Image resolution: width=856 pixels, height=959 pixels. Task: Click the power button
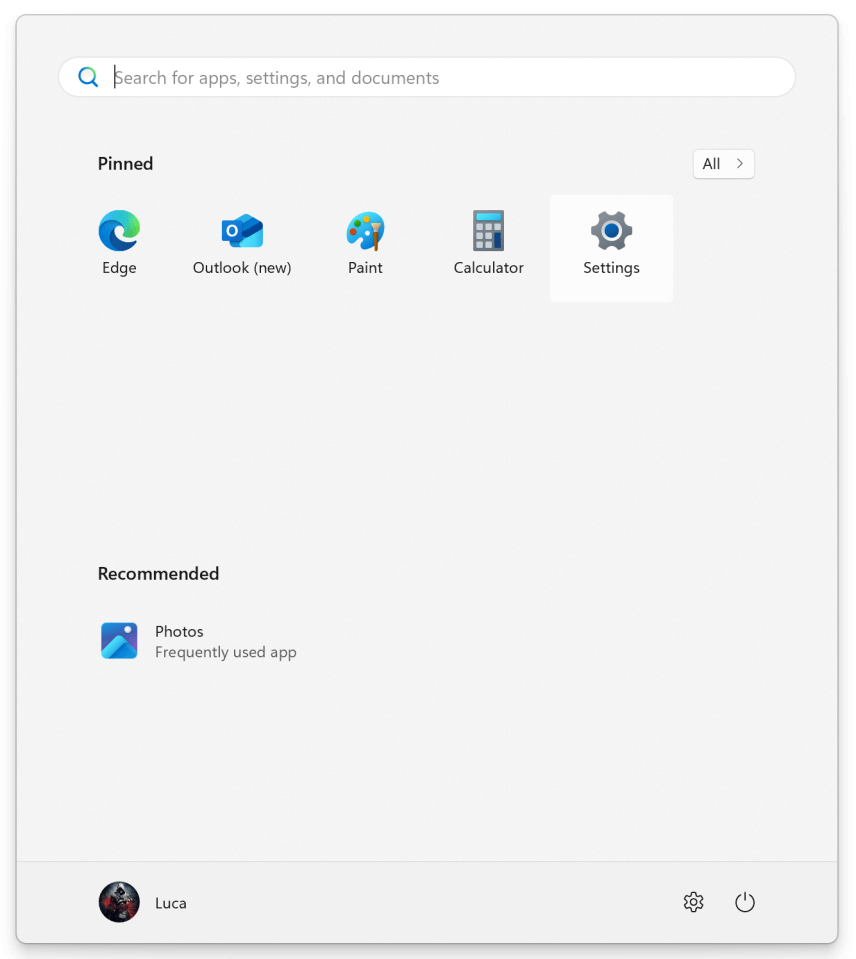(744, 902)
